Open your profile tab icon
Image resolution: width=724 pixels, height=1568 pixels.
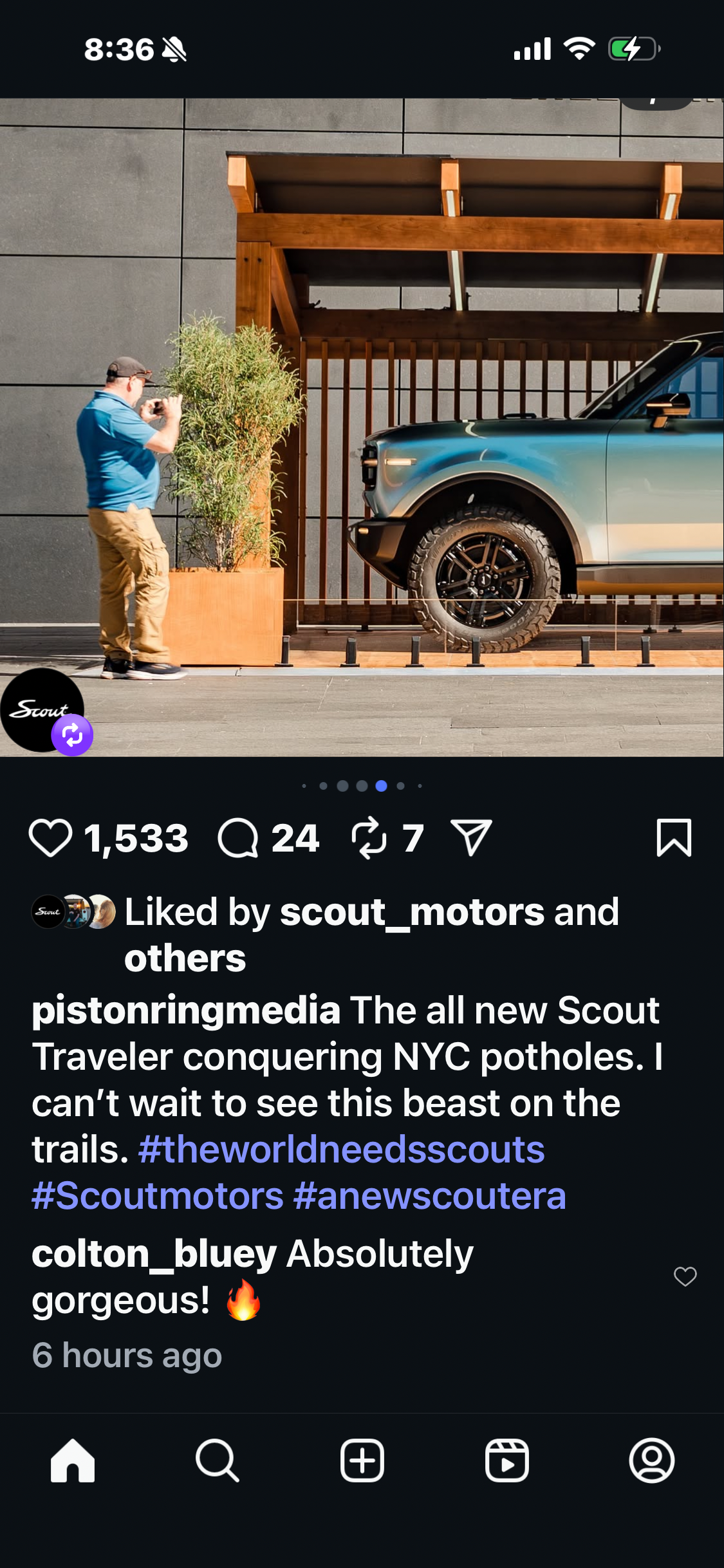pos(651,1461)
